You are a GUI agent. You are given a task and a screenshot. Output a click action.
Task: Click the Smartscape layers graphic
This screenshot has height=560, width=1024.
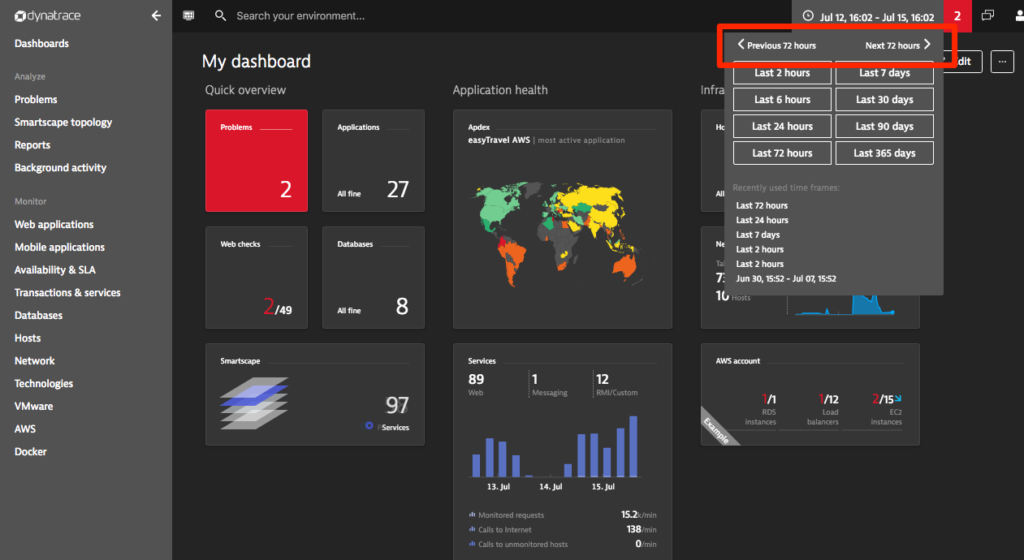click(253, 403)
